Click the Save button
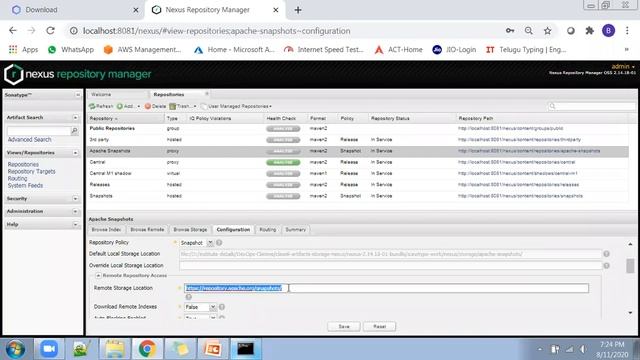The image size is (640, 360). point(344,327)
